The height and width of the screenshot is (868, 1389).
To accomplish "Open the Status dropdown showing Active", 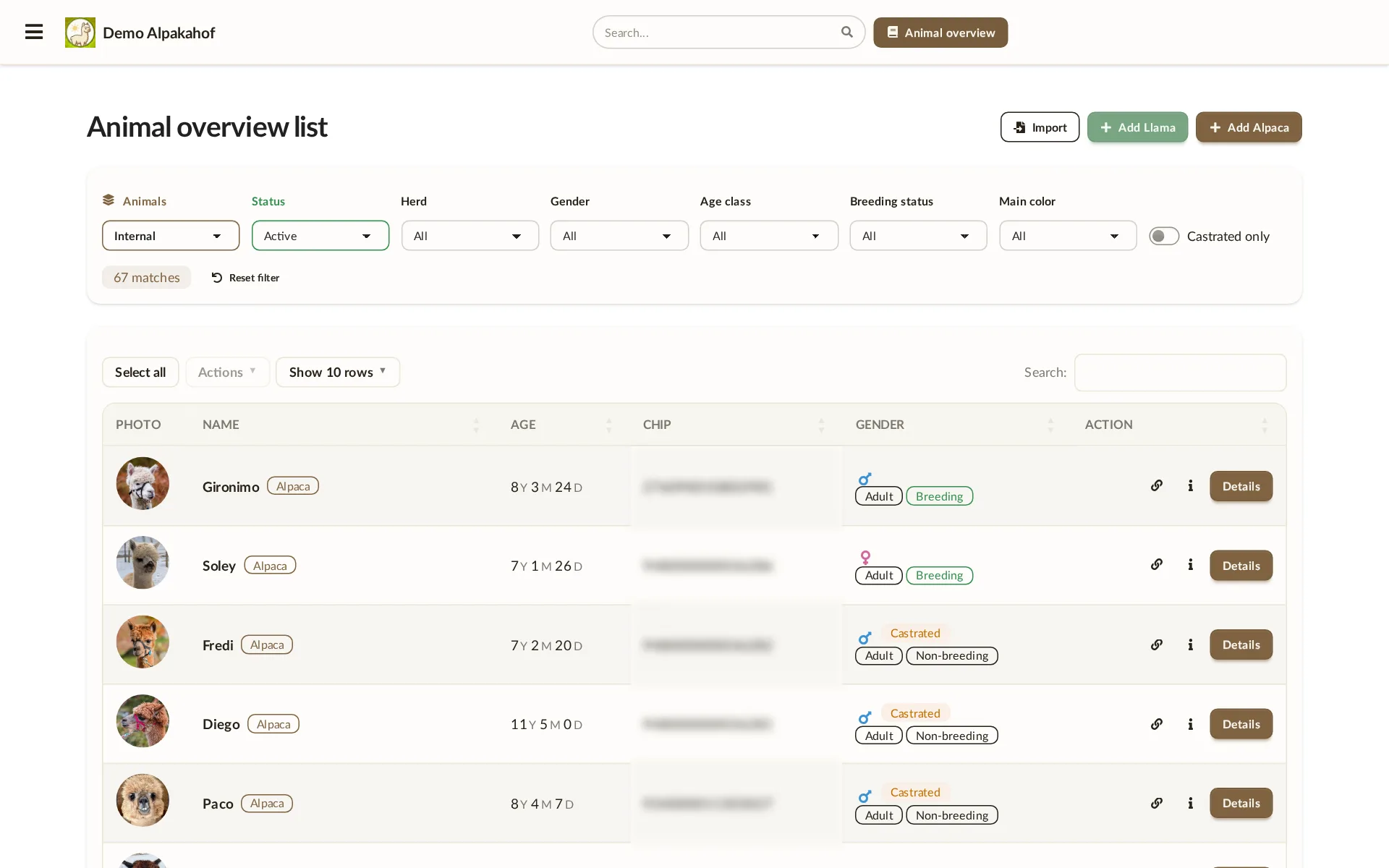I will pos(320,236).
